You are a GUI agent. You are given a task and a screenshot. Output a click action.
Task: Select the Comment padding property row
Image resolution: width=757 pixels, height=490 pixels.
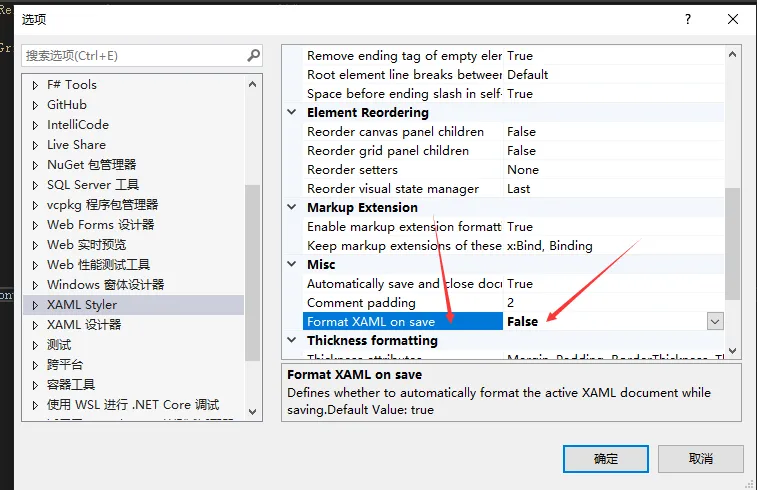(x=361, y=303)
